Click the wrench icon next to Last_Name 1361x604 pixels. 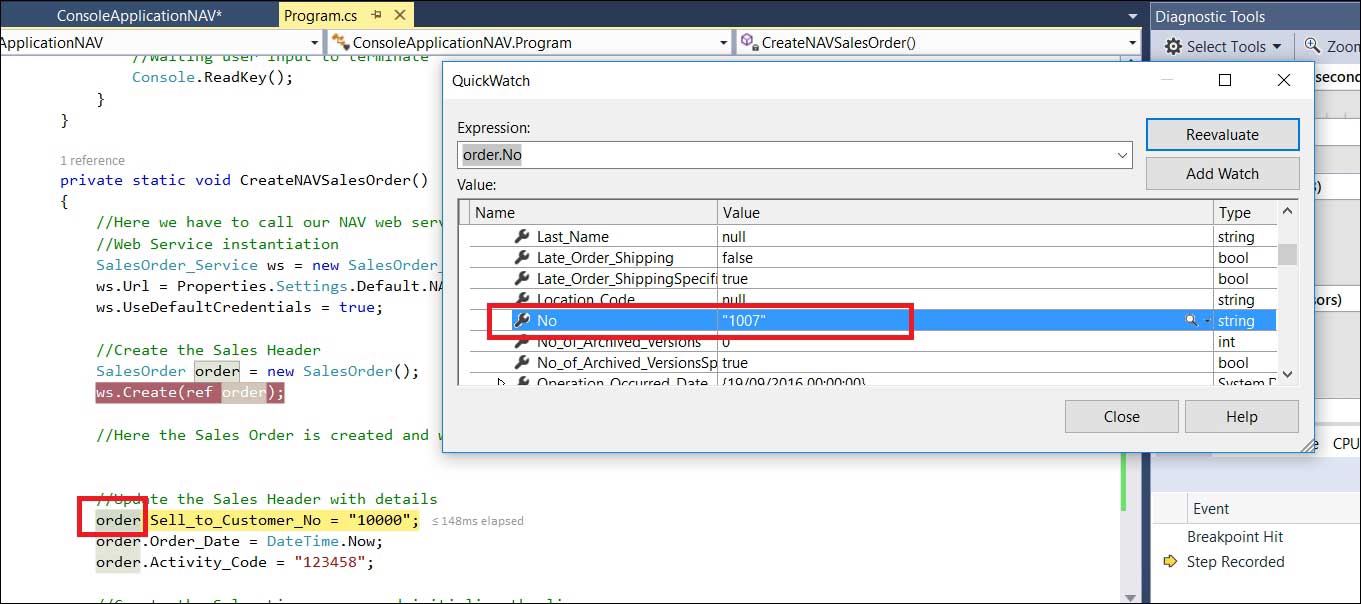pos(521,237)
